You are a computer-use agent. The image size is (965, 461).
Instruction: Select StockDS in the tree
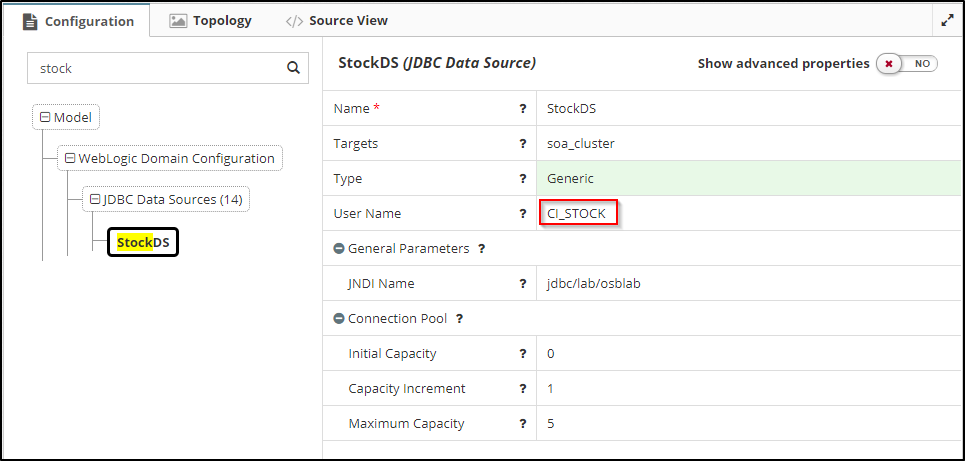[x=142, y=242]
